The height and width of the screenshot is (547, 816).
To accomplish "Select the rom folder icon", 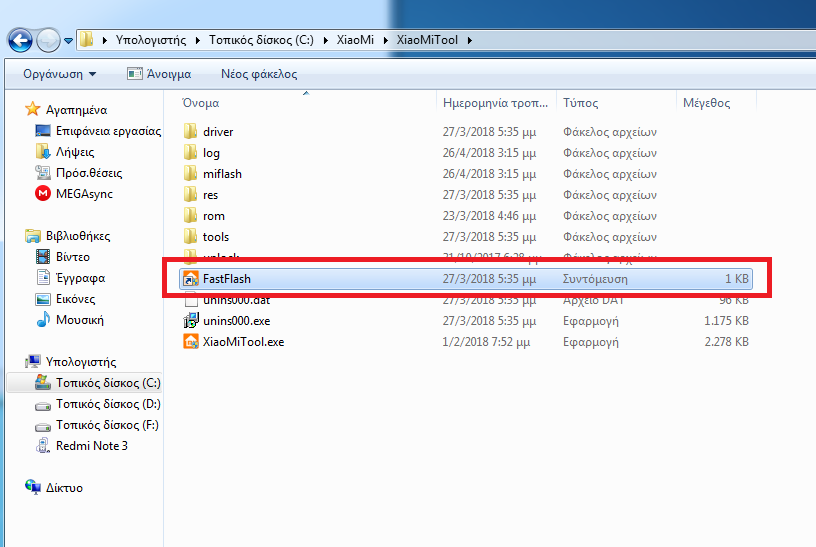I will click(190, 215).
